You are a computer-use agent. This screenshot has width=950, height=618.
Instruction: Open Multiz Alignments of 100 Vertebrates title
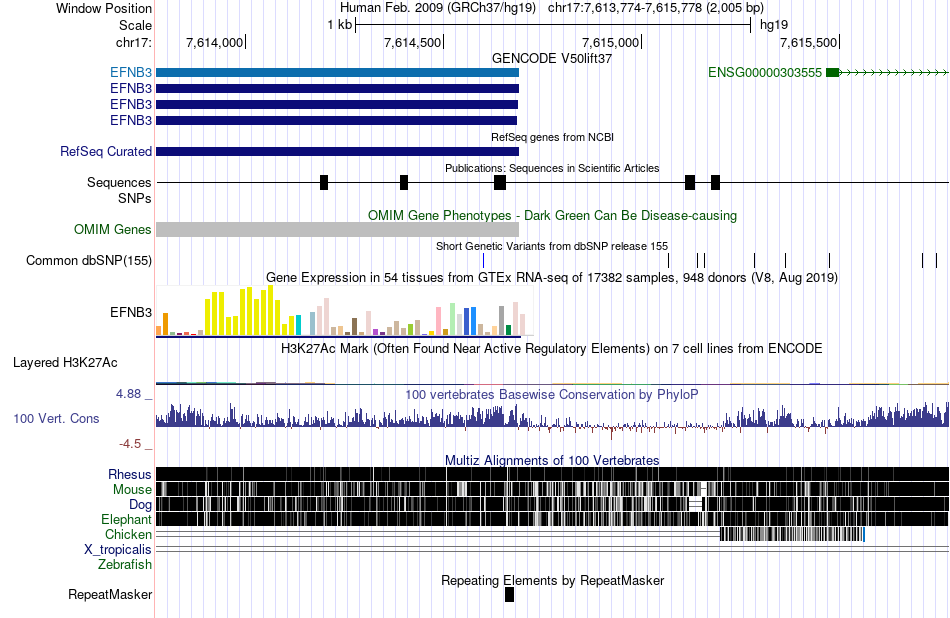click(x=552, y=460)
